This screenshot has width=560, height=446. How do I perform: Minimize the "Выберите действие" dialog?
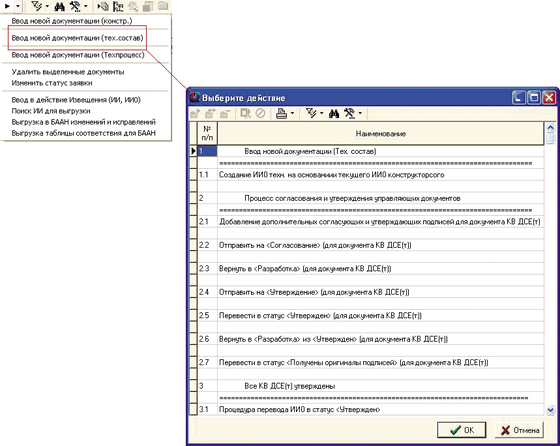519,97
